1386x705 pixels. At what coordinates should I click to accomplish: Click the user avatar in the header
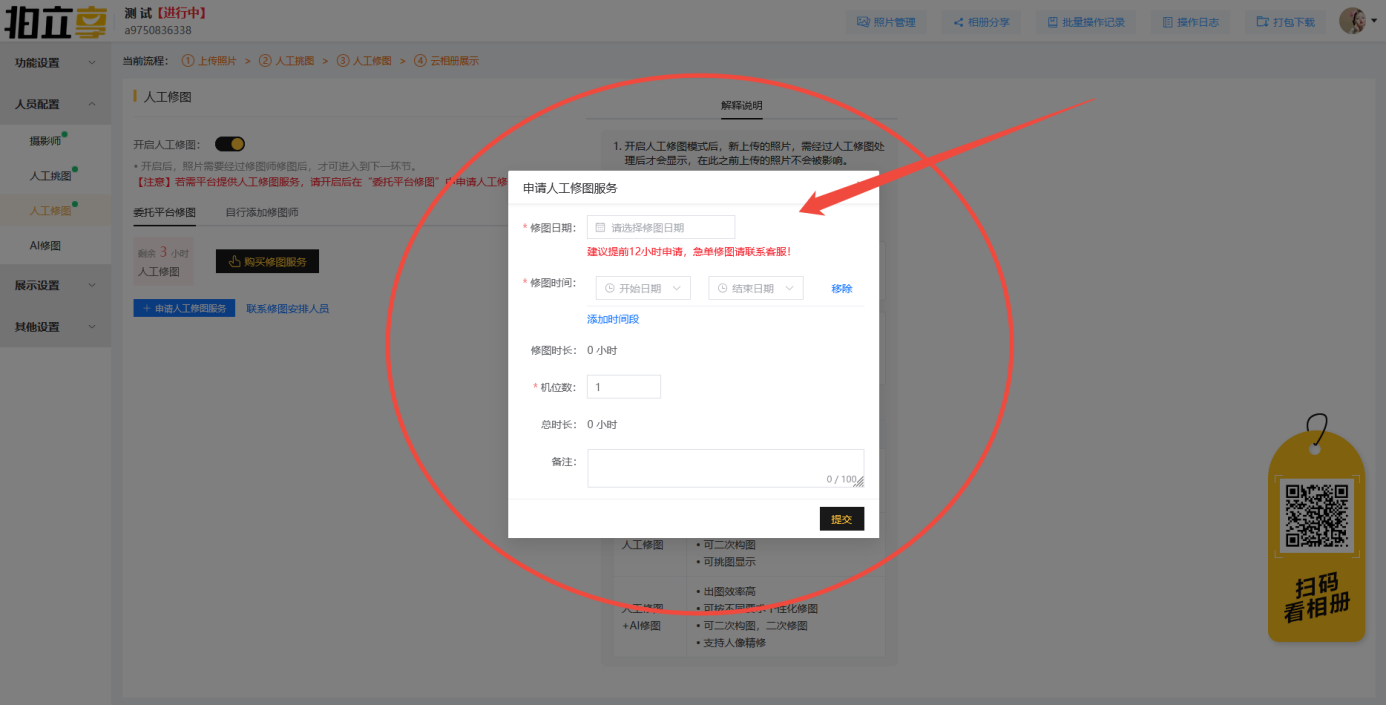pos(1352,21)
